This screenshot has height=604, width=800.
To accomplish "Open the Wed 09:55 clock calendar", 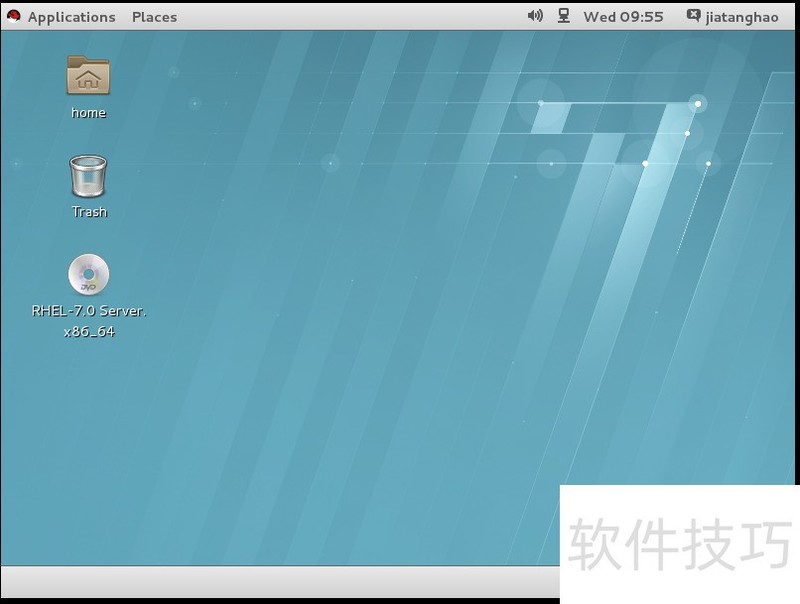I will [623, 17].
